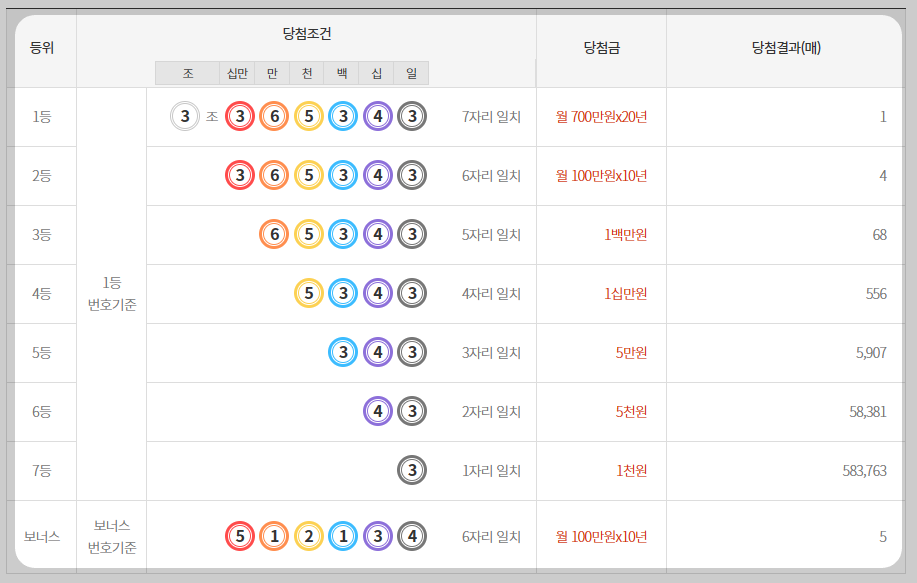Click the 1십만원 prize amount

coord(626,294)
